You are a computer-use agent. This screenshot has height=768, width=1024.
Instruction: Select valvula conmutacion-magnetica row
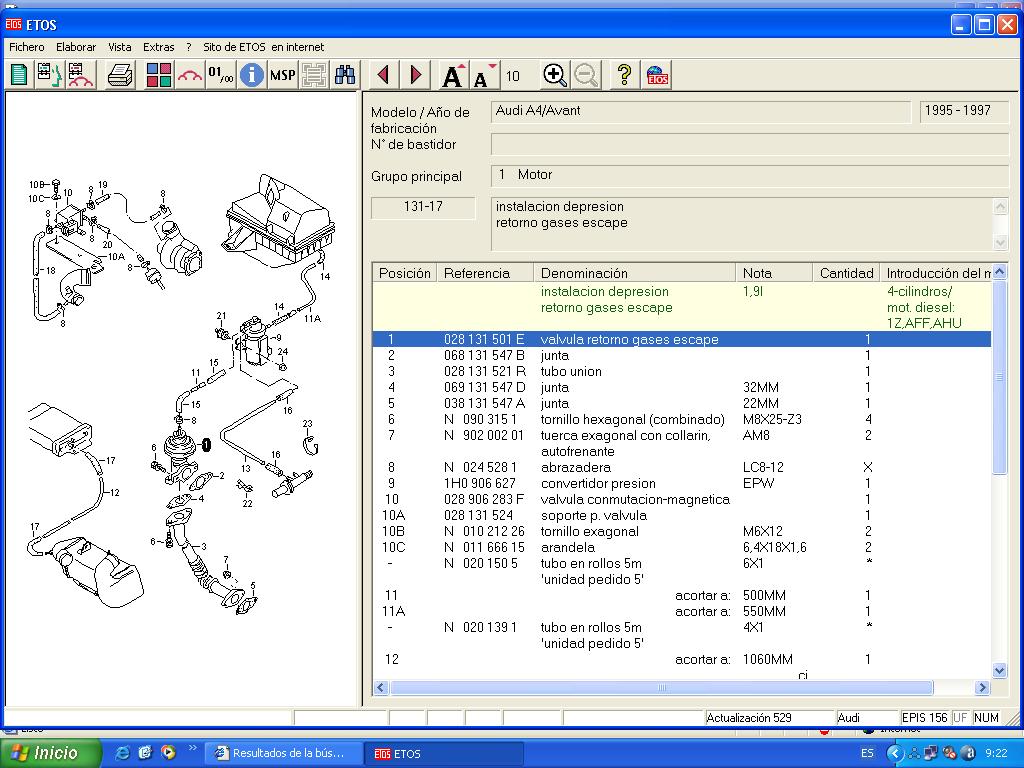682,500
